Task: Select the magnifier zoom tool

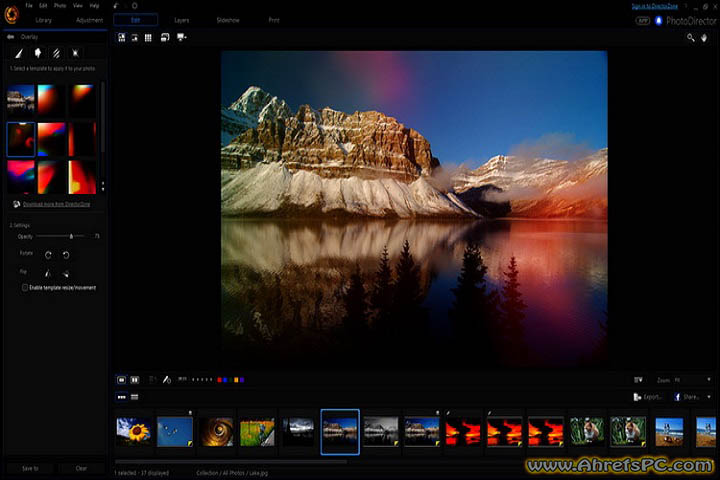Action: (691, 38)
